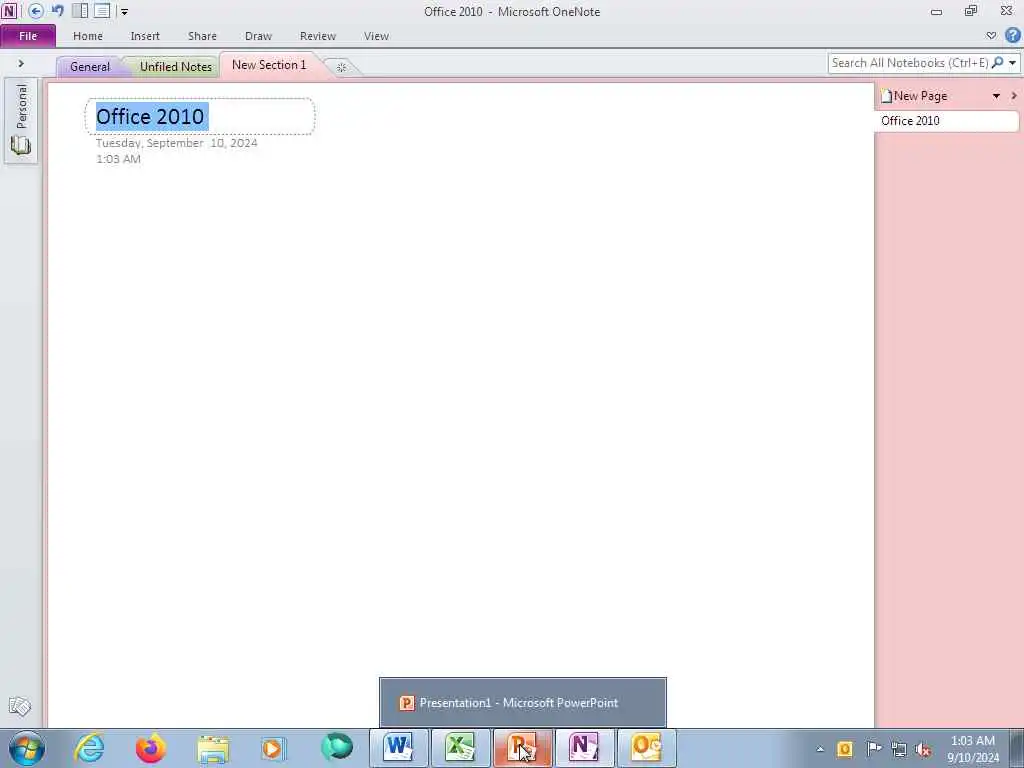Select the General section tab

point(90,67)
